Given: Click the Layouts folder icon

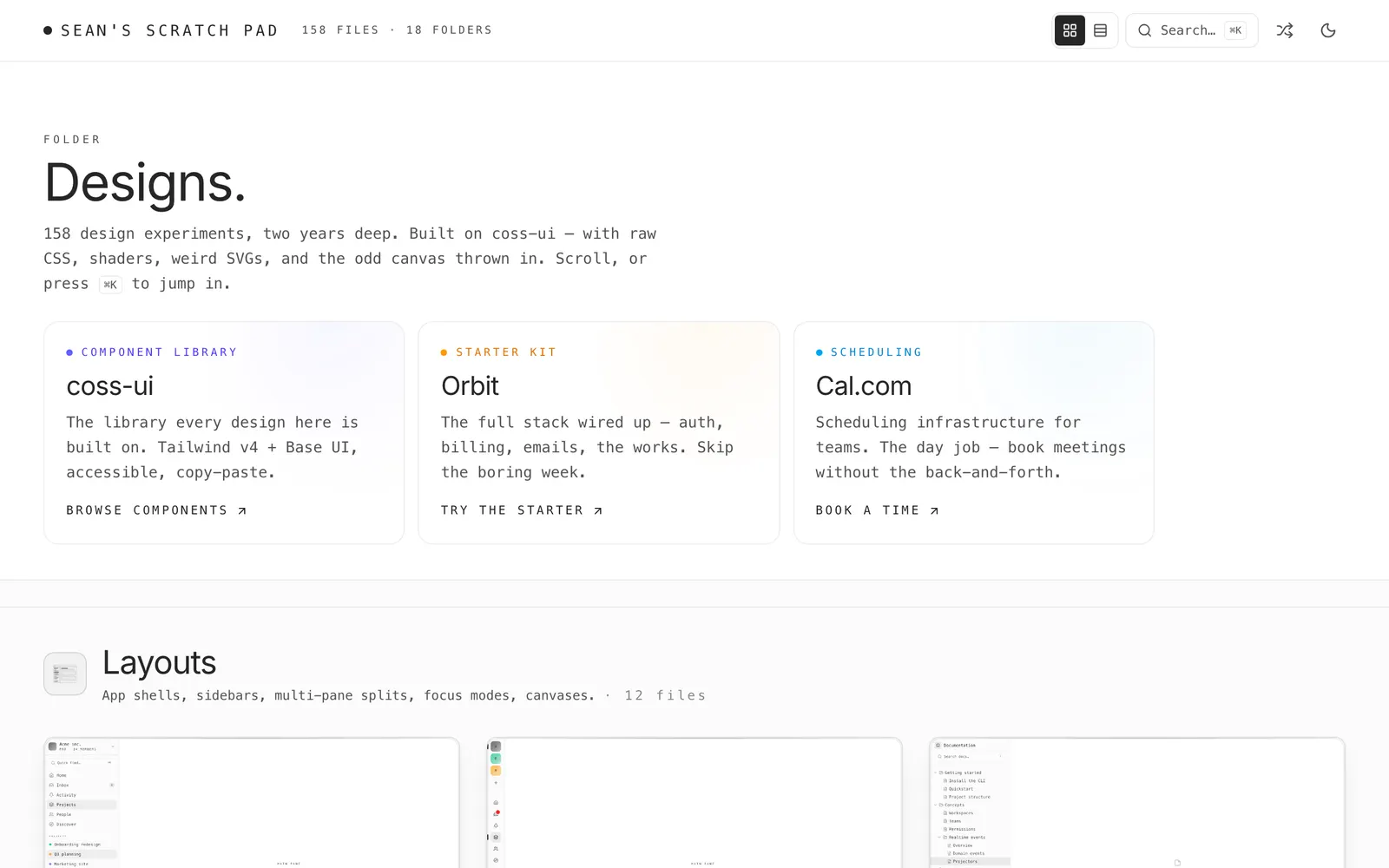Looking at the screenshot, I should pos(65,674).
